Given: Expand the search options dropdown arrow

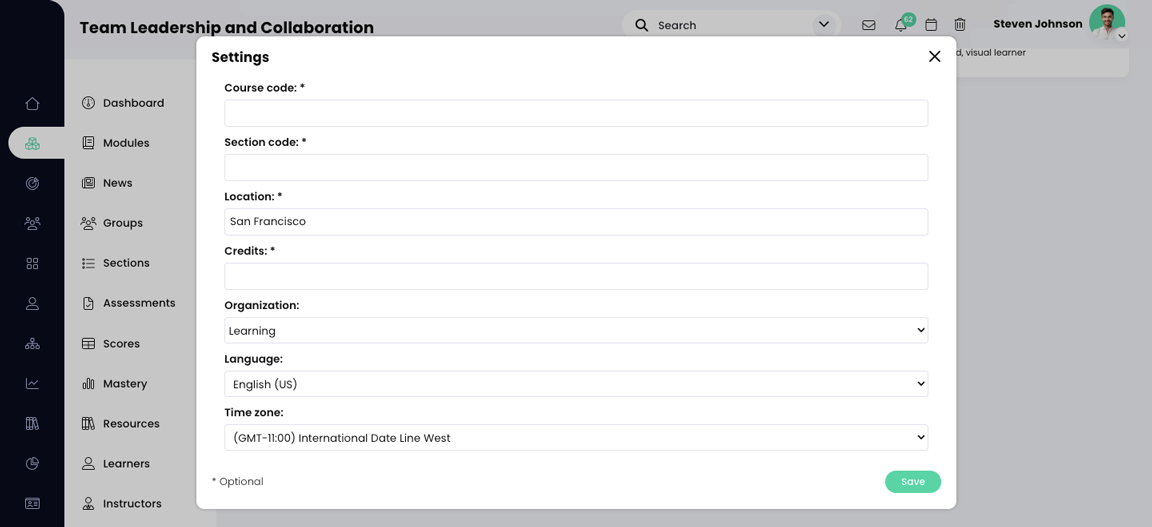Looking at the screenshot, I should (824, 25).
